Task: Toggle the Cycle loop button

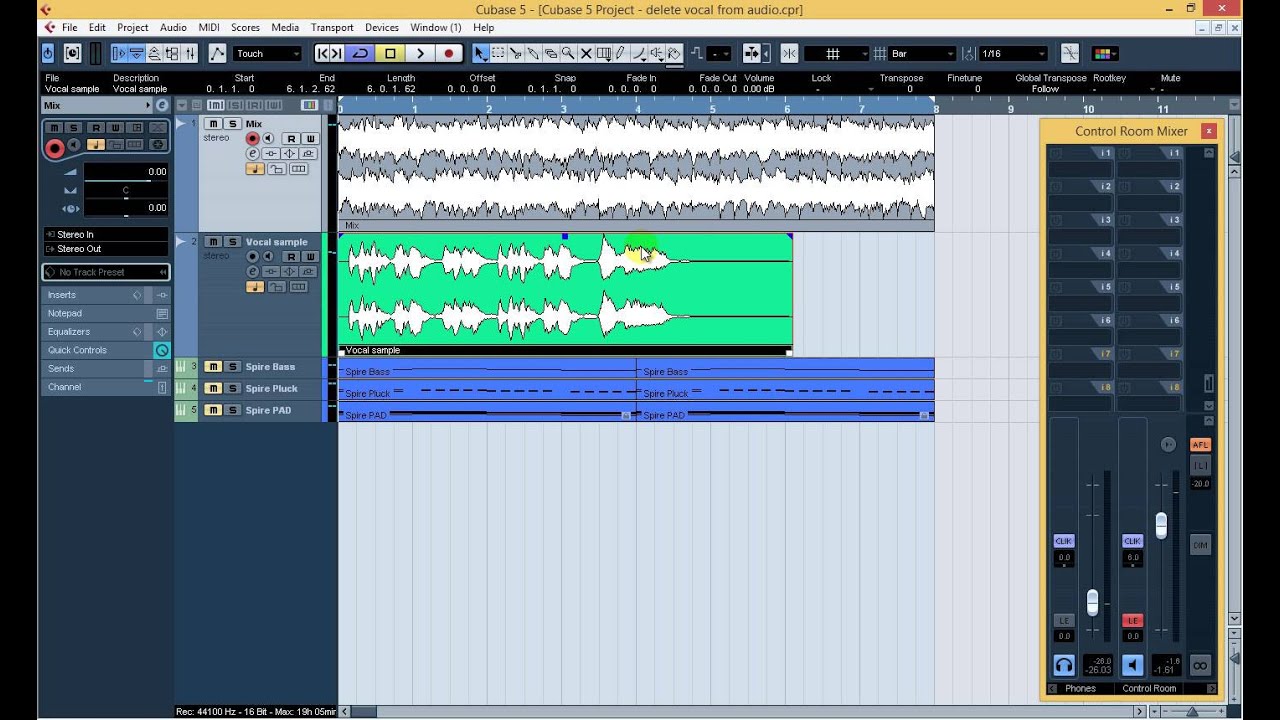Action: (360, 53)
